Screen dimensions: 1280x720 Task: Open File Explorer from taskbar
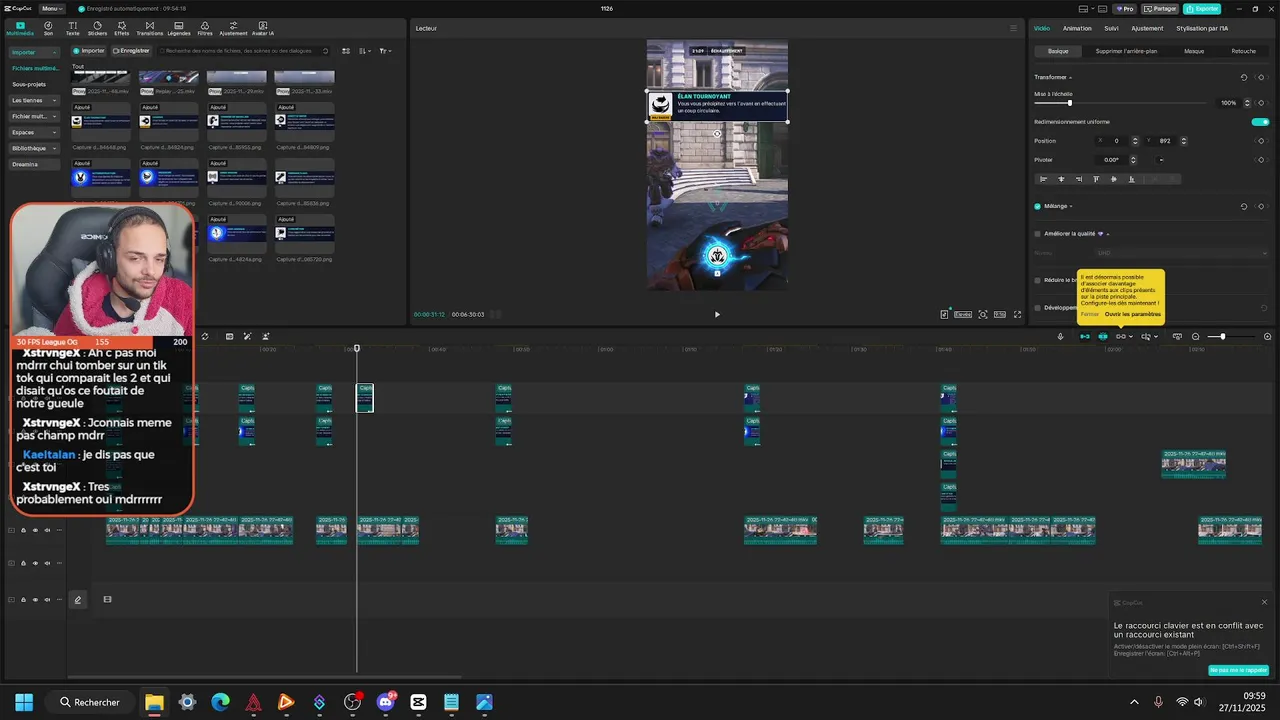(x=154, y=702)
